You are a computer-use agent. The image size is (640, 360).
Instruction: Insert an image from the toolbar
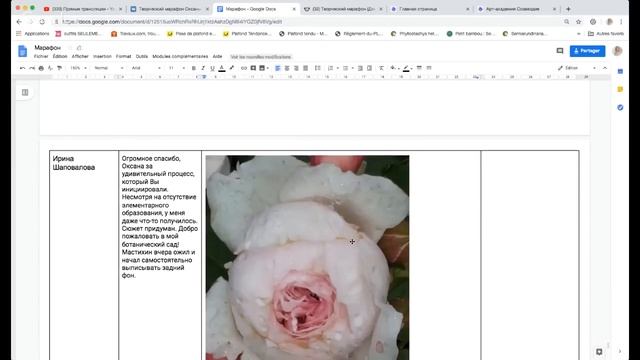262,68
